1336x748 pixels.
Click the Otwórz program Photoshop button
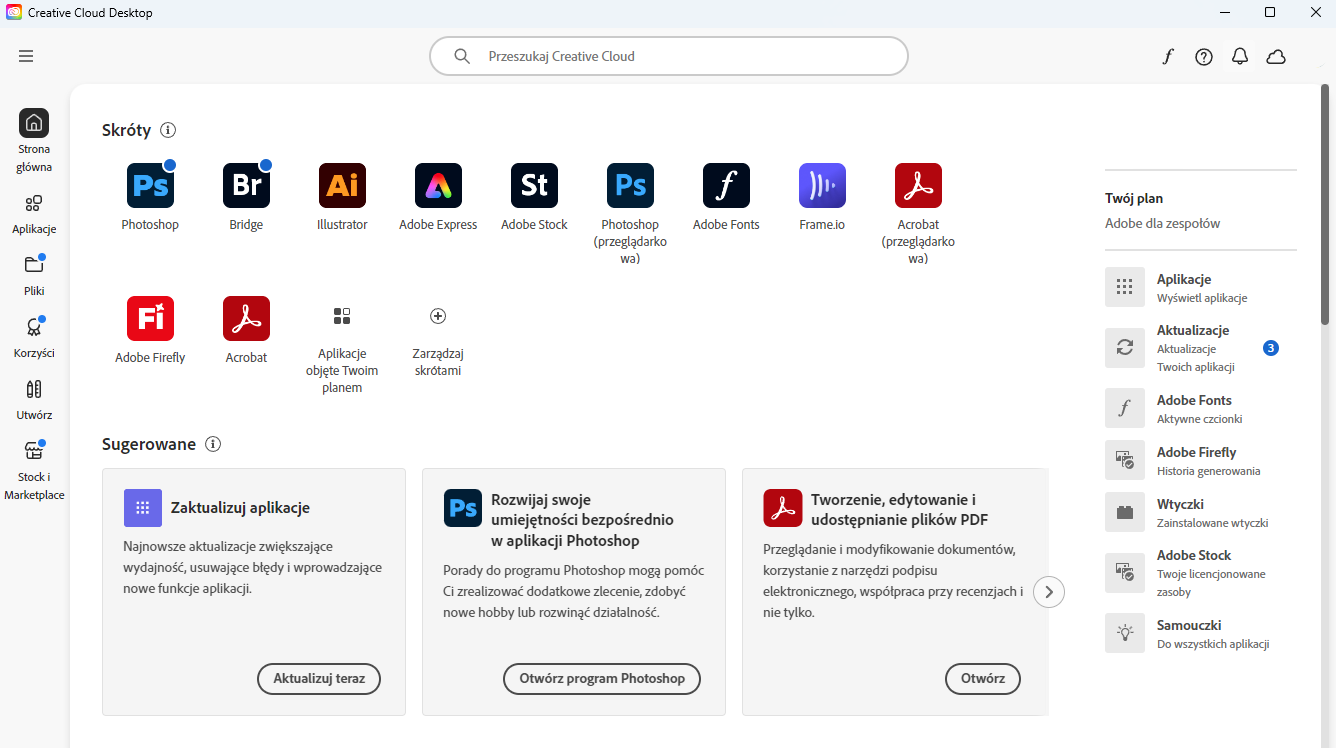602,678
